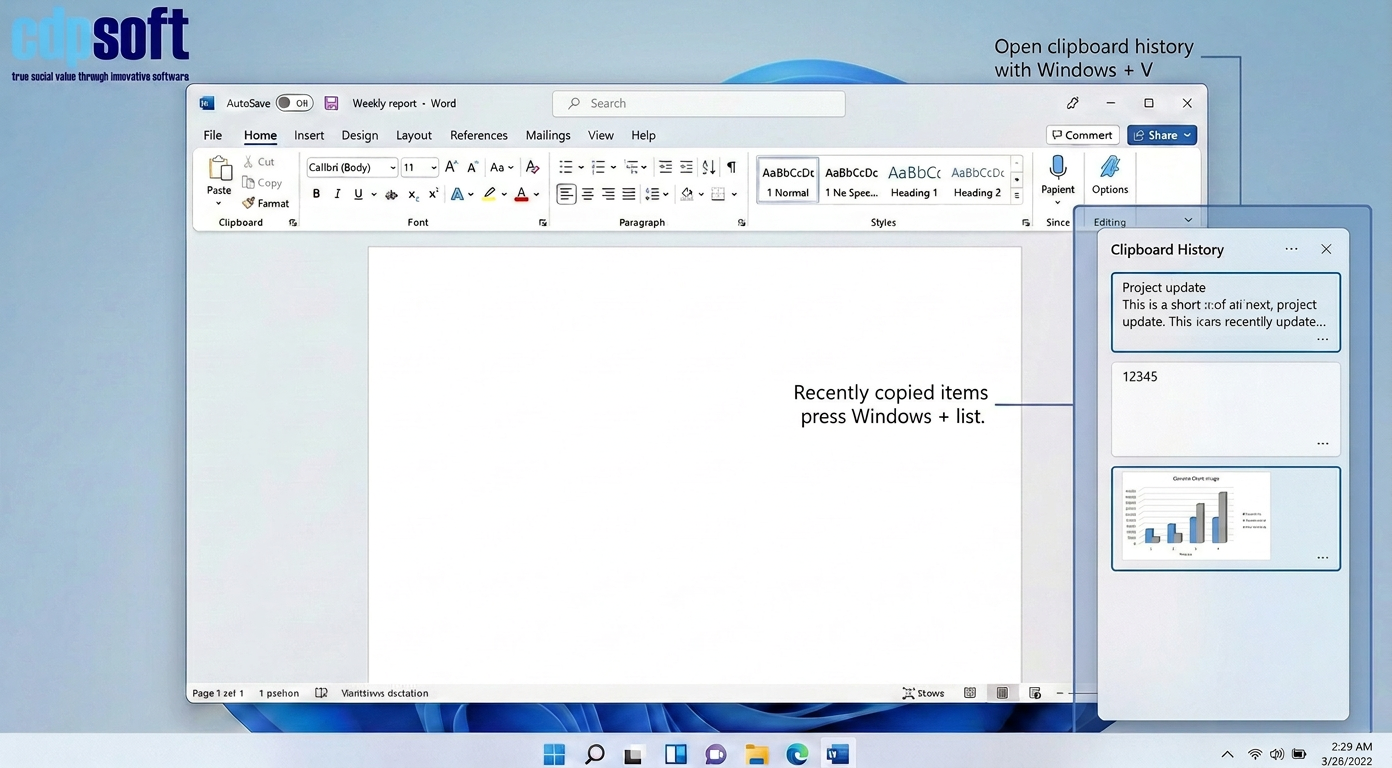Toggle italic text formatting

click(x=337, y=194)
